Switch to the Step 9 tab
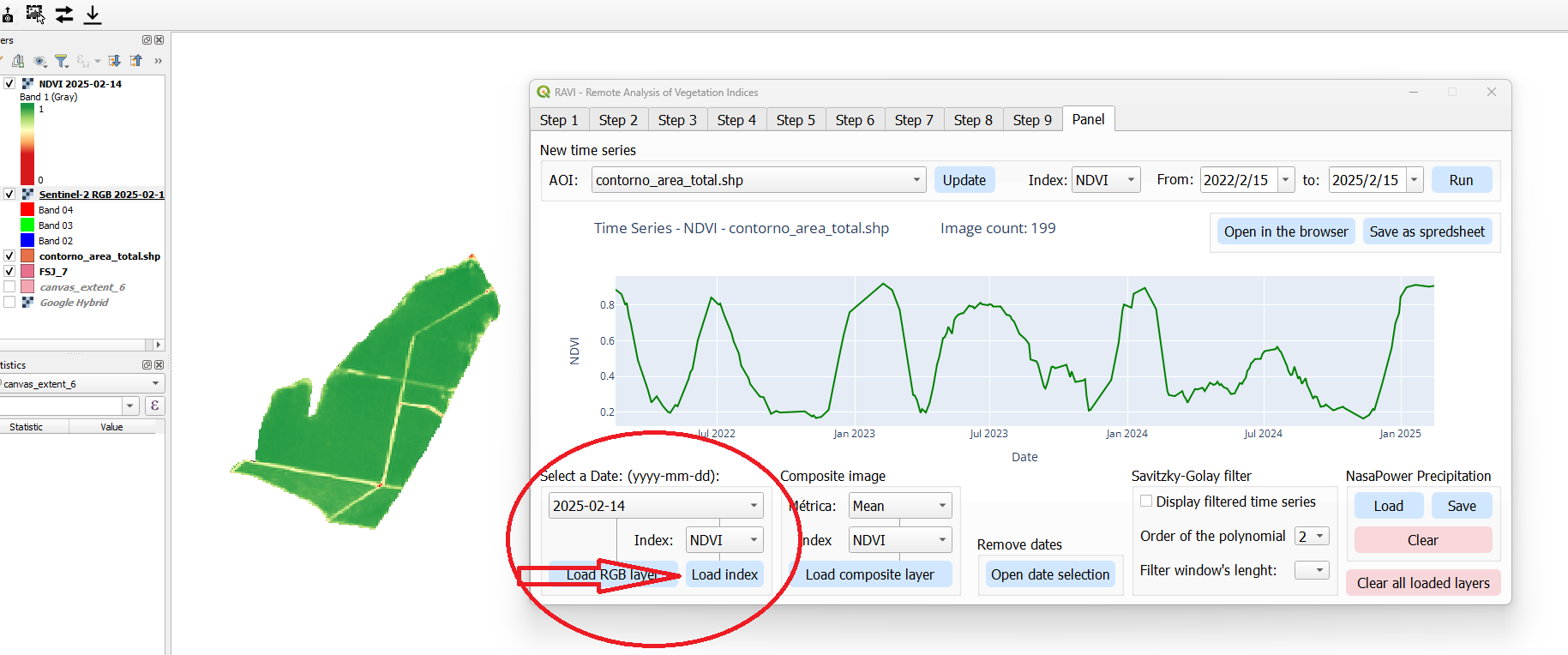The width and height of the screenshot is (1568, 655). pos(1032,120)
